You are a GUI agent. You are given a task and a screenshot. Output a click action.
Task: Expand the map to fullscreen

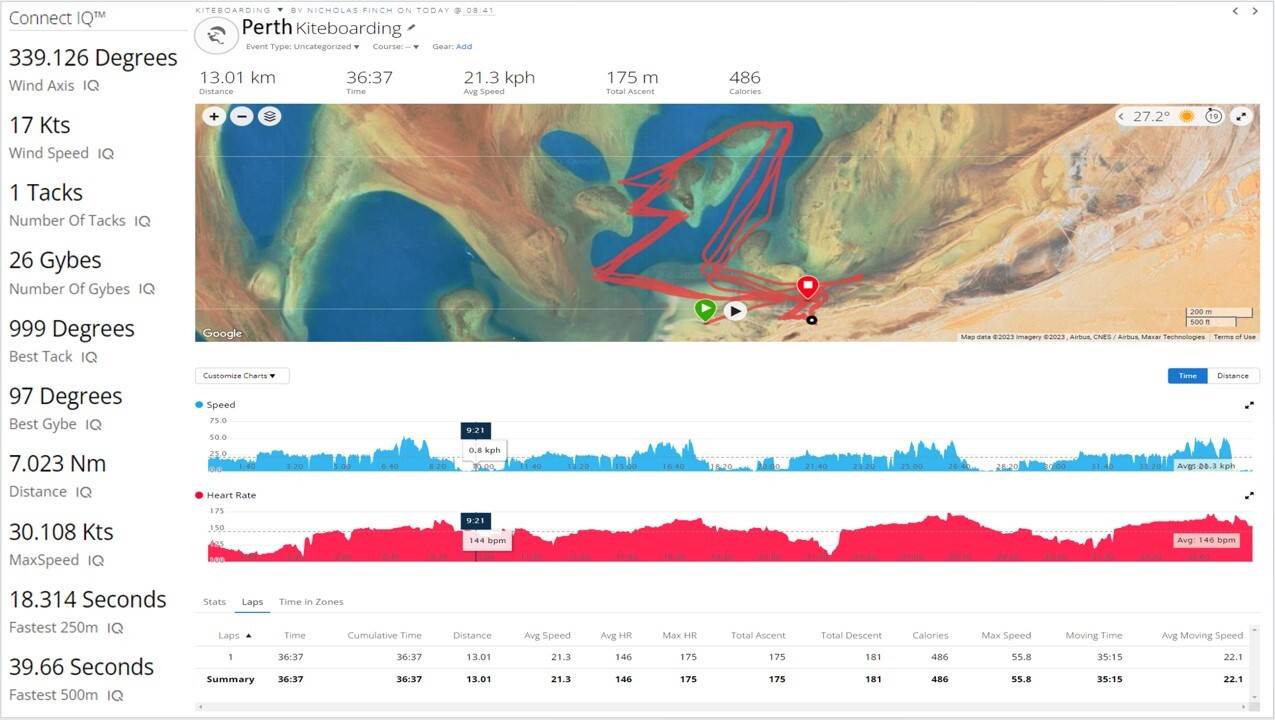pyautogui.click(x=1241, y=116)
